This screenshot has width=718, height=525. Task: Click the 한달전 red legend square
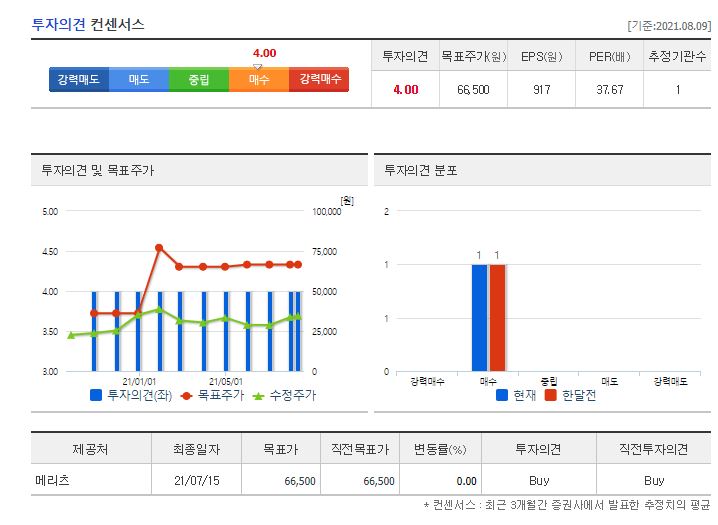pyautogui.click(x=550, y=395)
